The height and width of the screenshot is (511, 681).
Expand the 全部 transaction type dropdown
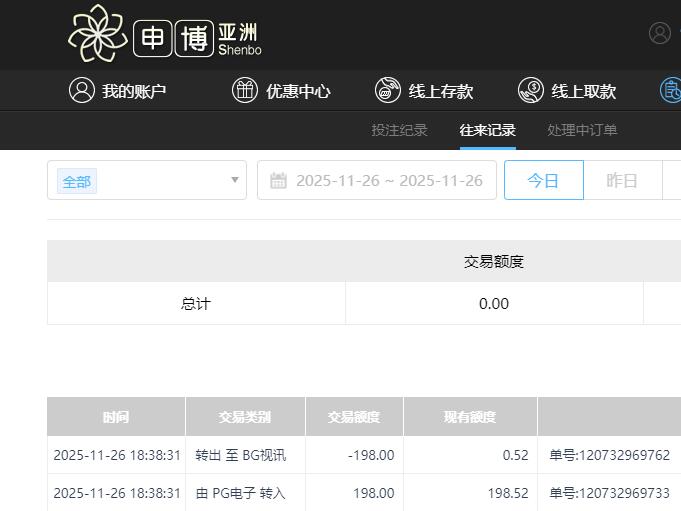[x=147, y=180]
